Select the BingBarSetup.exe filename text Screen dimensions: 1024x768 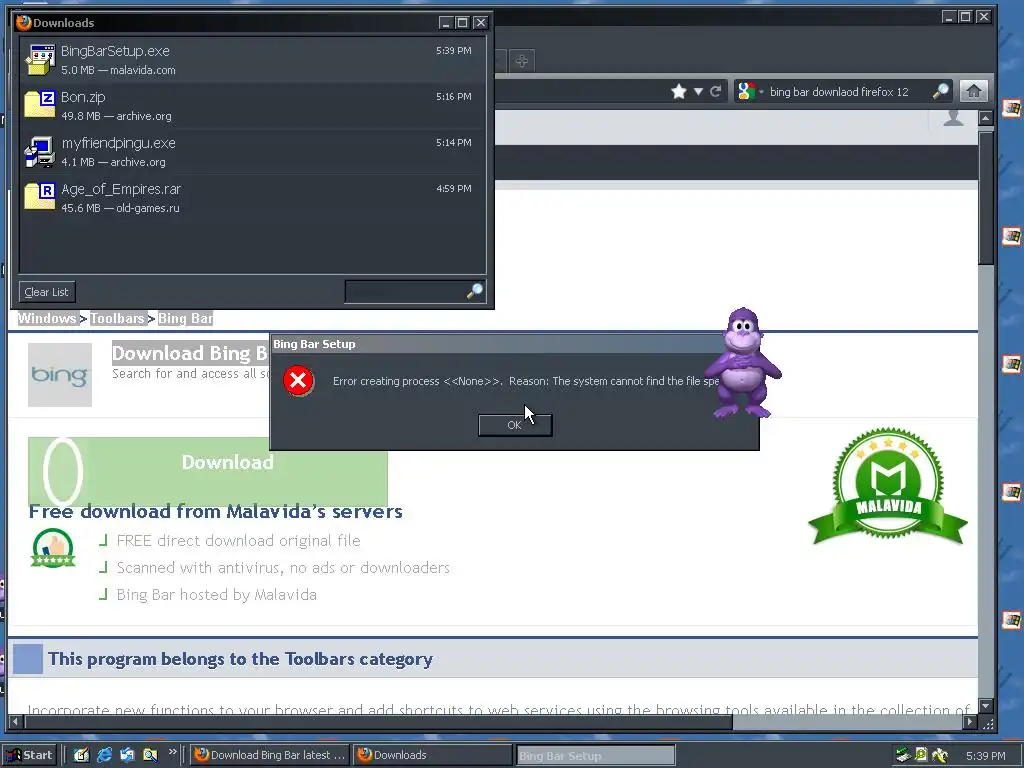[x=115, y=51]
